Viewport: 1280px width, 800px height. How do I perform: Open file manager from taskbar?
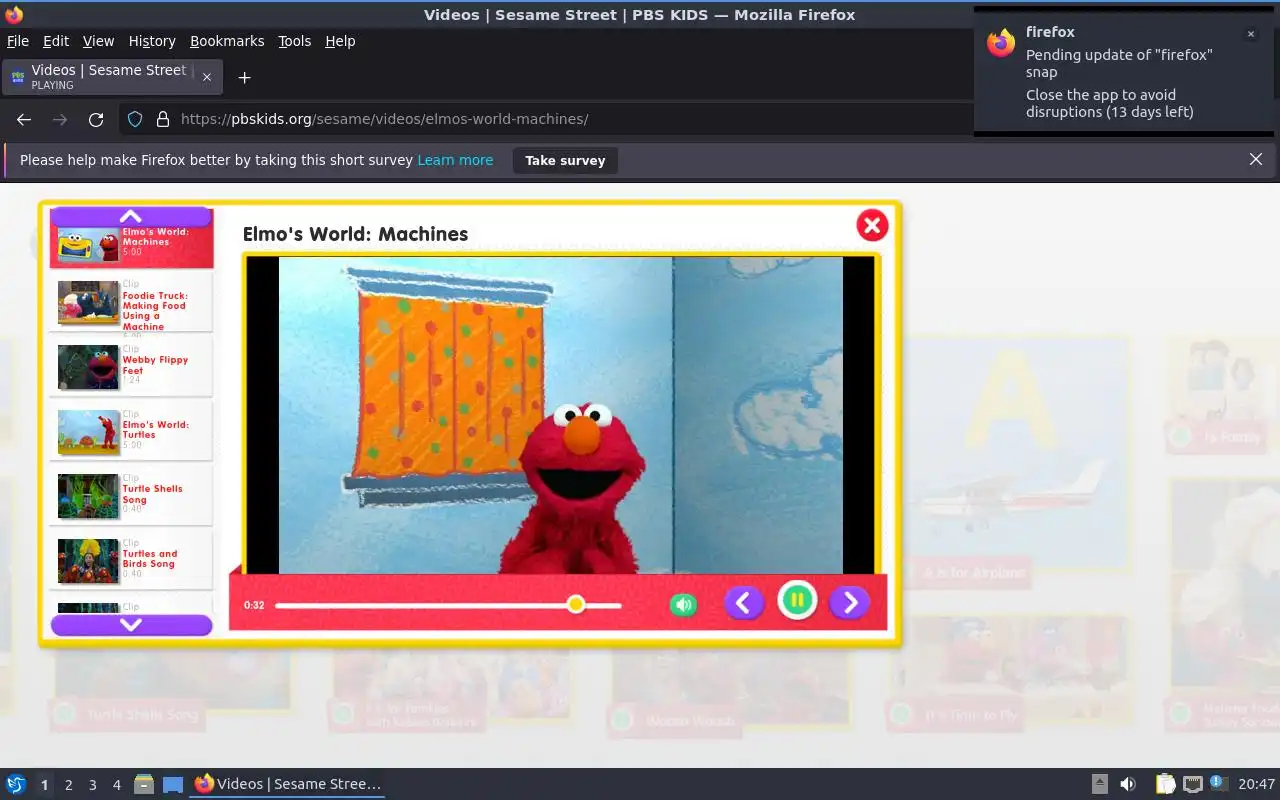click(x=144, y=784)
